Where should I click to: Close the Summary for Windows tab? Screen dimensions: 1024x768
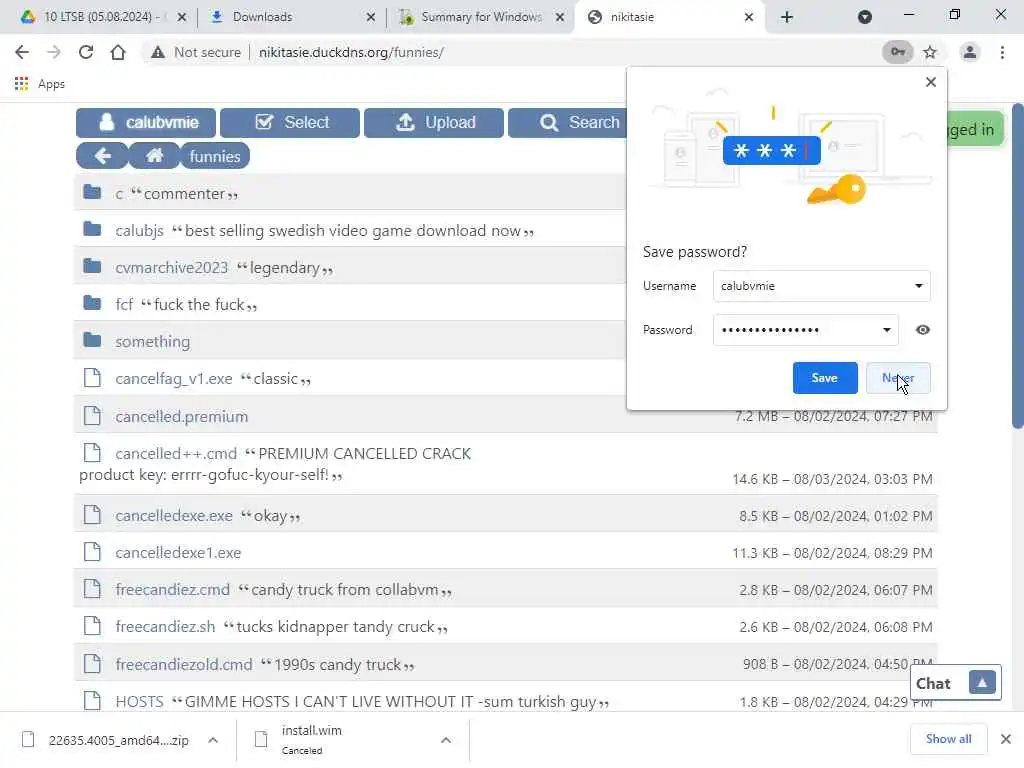(560, 17)
